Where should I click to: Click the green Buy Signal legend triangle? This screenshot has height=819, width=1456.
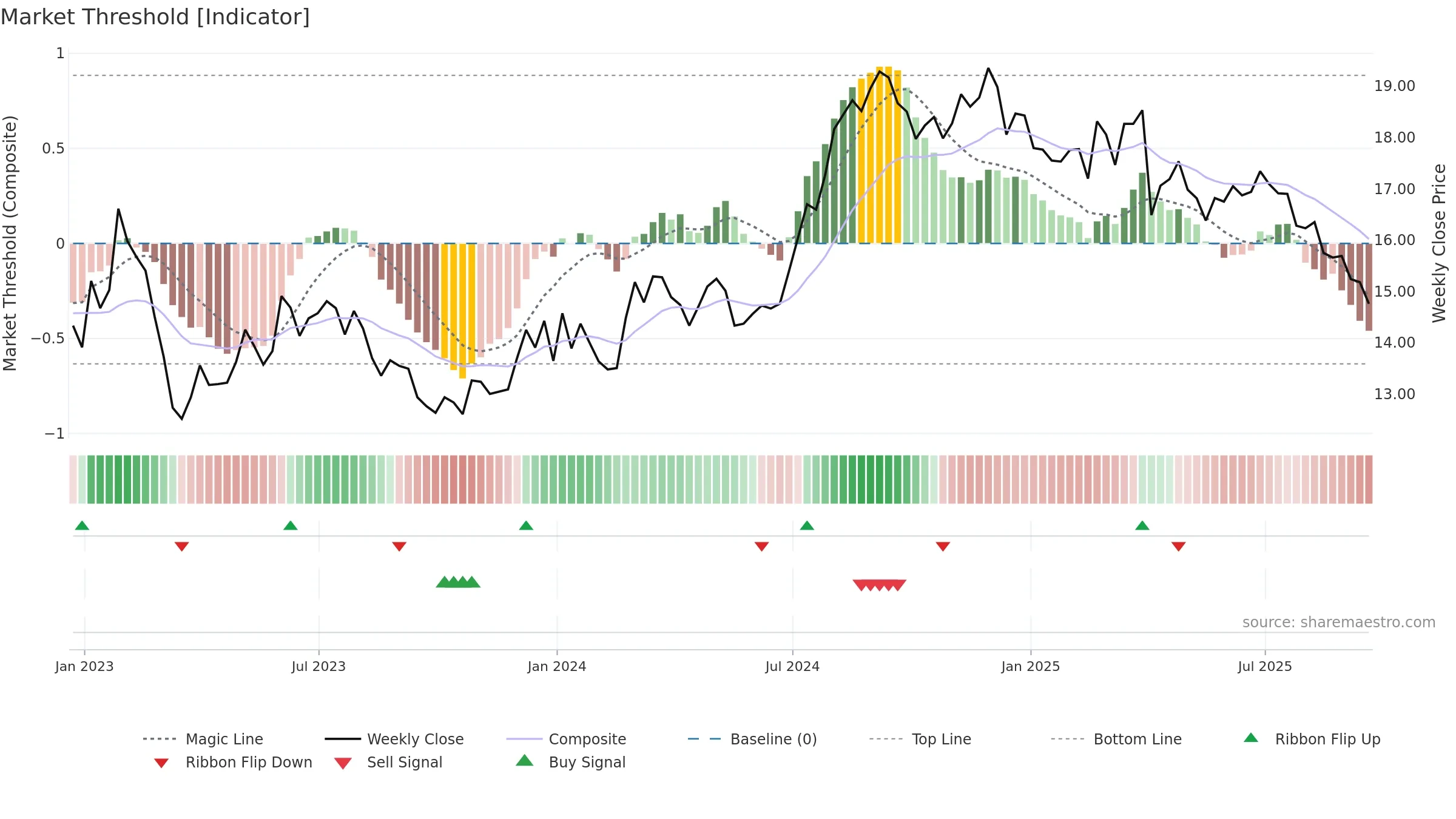point(525,760)
